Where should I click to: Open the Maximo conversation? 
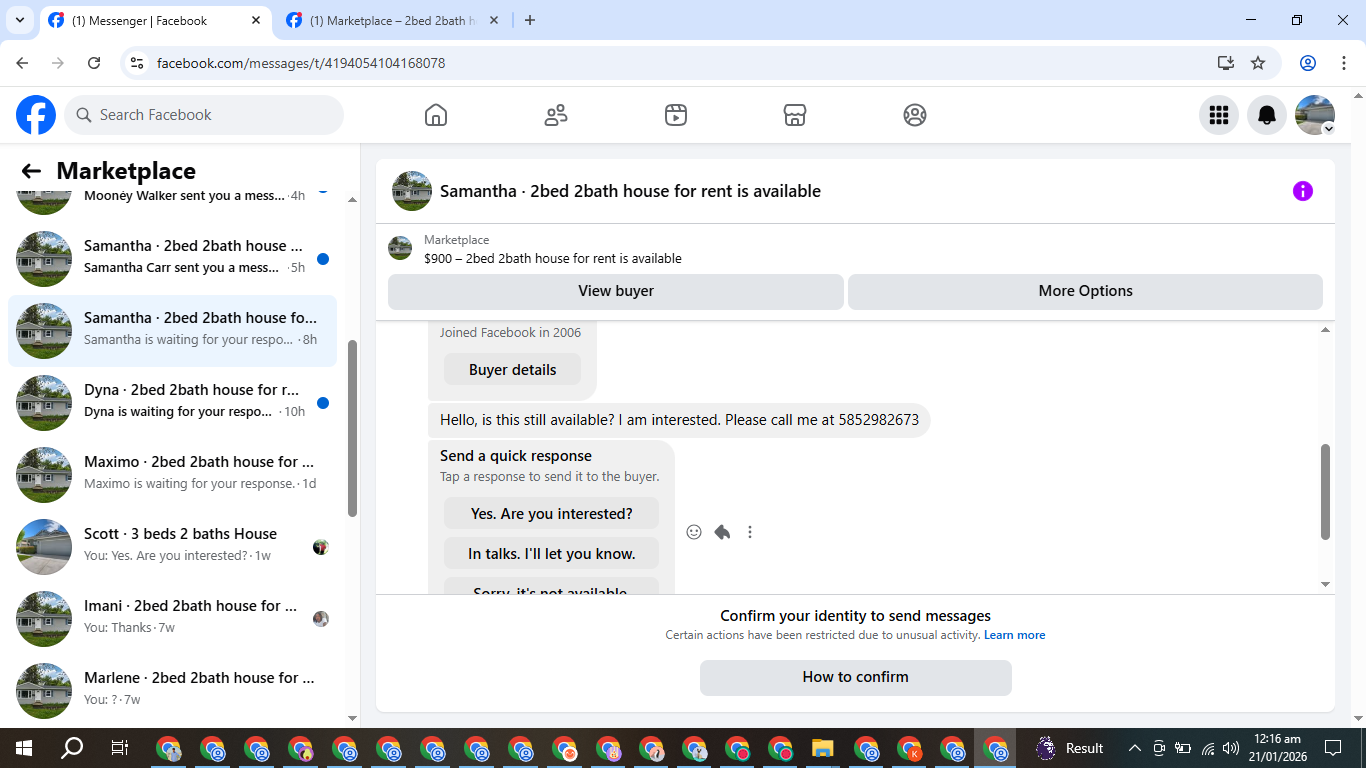[x=172, y=475]
